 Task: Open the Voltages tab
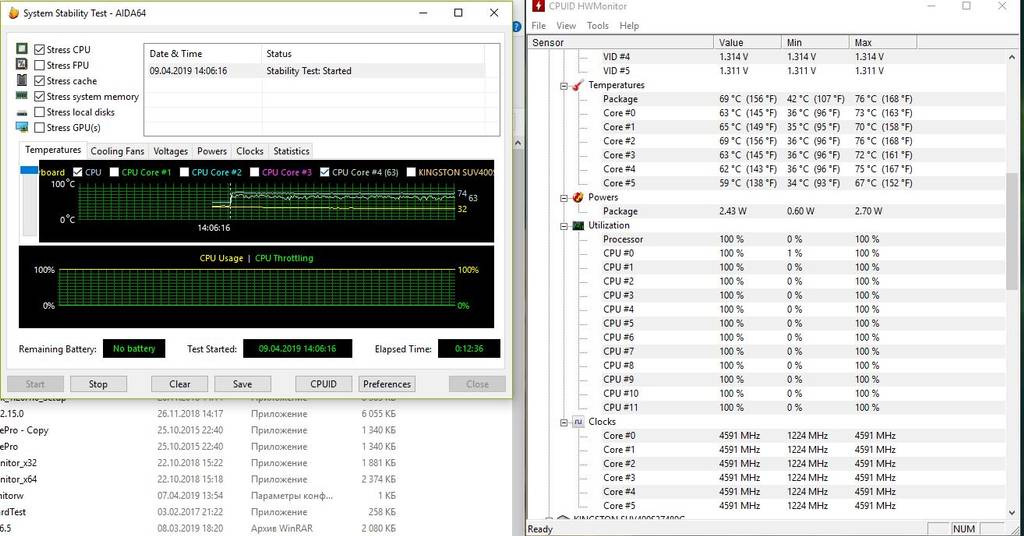pyautogui.click(x=170, y=151)
